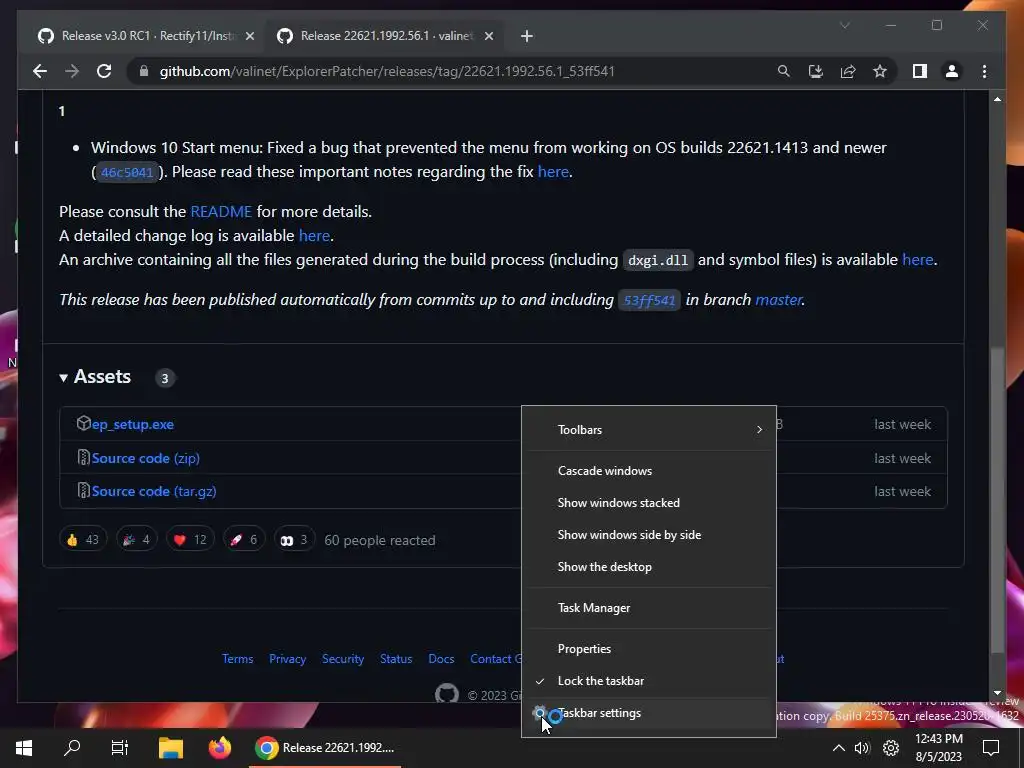This screenshot has height=768, width=1024.
Task: Click the thumbs up reaction with 43
Action: click(83, 539)
